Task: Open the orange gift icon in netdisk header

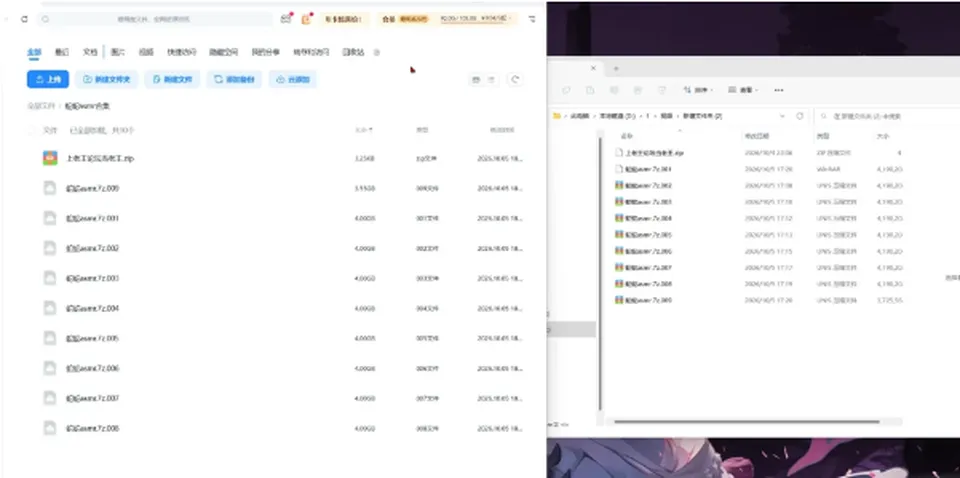Action: (x=306, y=19)
